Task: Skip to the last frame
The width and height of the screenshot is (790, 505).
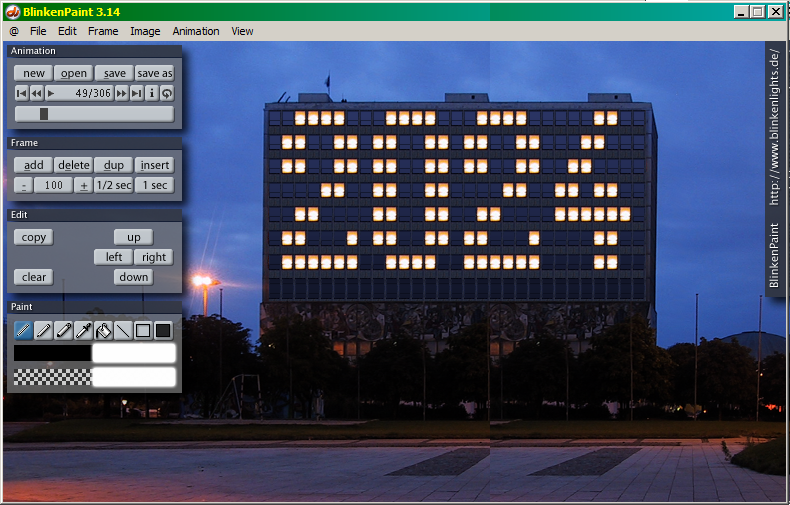Action: pos(137,93)
